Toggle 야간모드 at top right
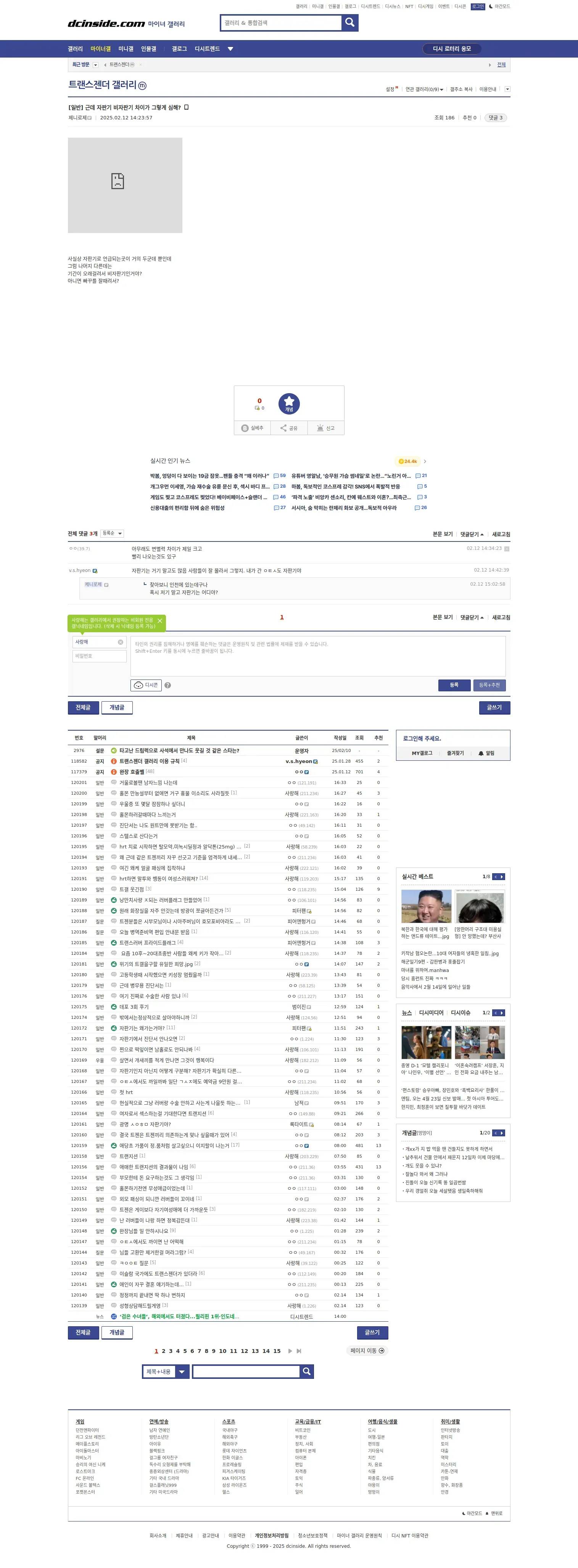The height and width of the screenshot is (1568, 578). pos(499,7)
